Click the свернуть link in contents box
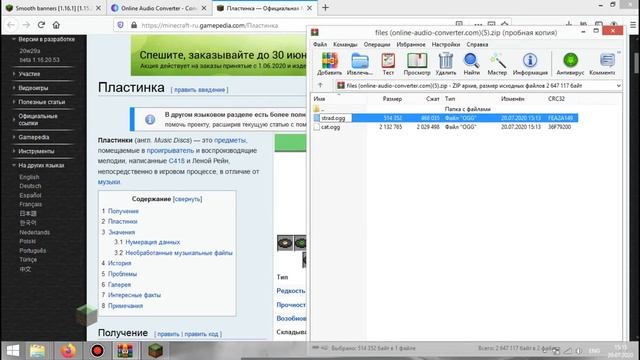 [x=187, y=199]
